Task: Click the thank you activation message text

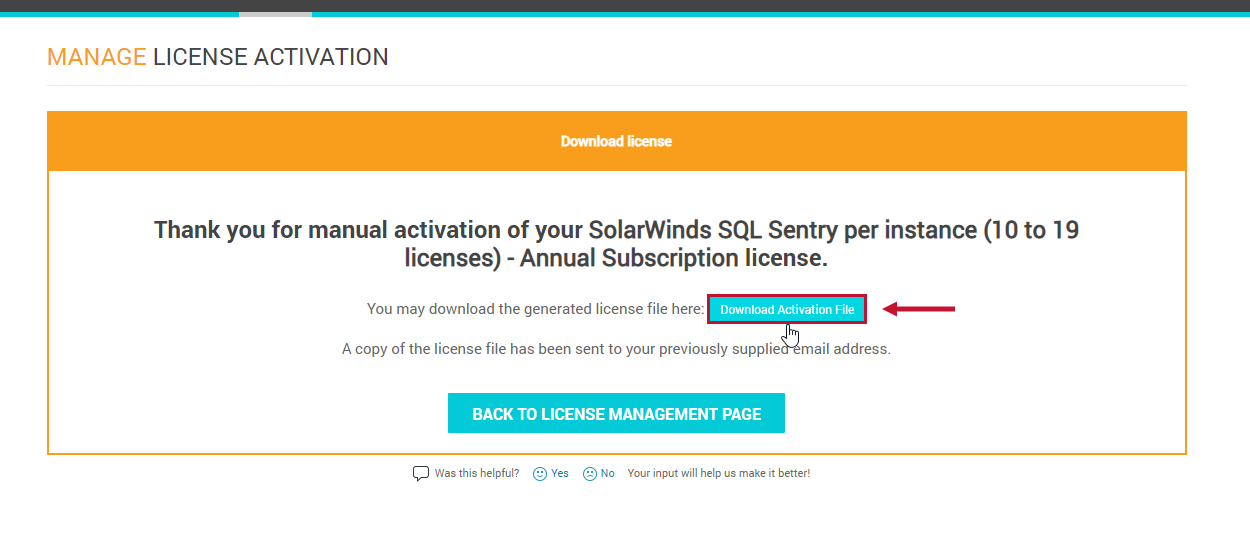Action: click(616, 244)
